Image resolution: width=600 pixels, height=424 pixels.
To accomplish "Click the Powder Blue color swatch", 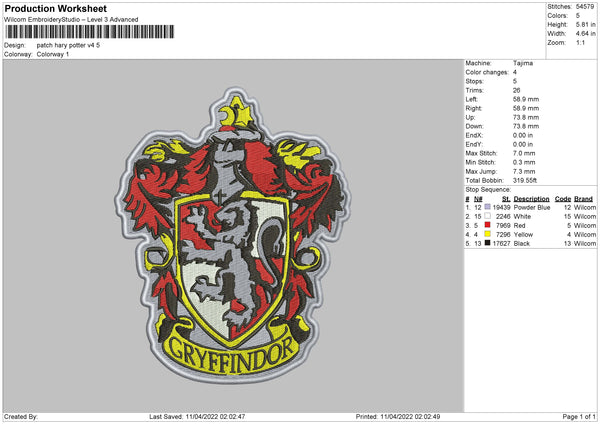I will (487, 207).
